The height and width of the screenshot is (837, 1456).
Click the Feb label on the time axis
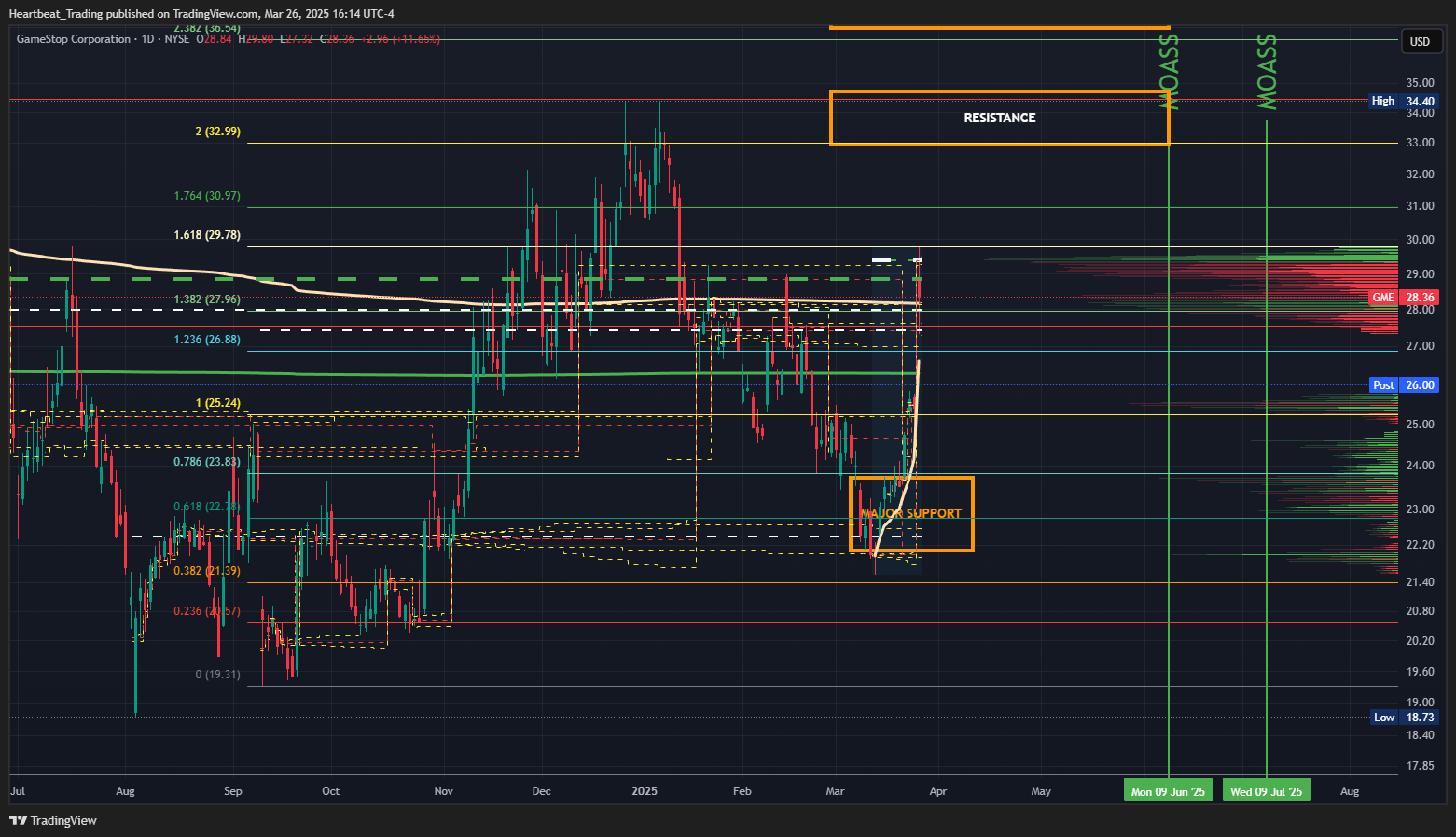pos(742,791)
